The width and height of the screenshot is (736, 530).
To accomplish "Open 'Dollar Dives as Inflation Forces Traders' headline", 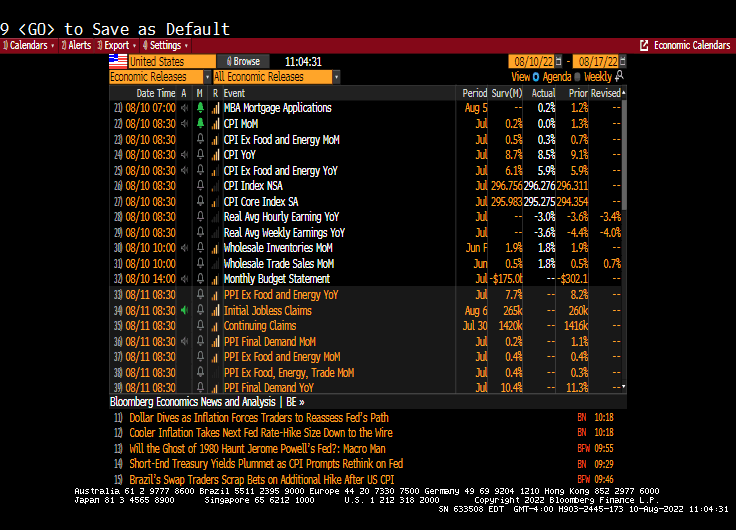I will point(259,417).
